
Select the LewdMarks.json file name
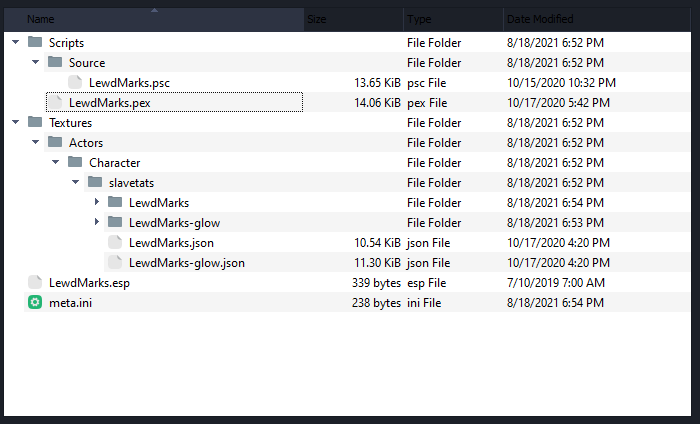[171, 243]
